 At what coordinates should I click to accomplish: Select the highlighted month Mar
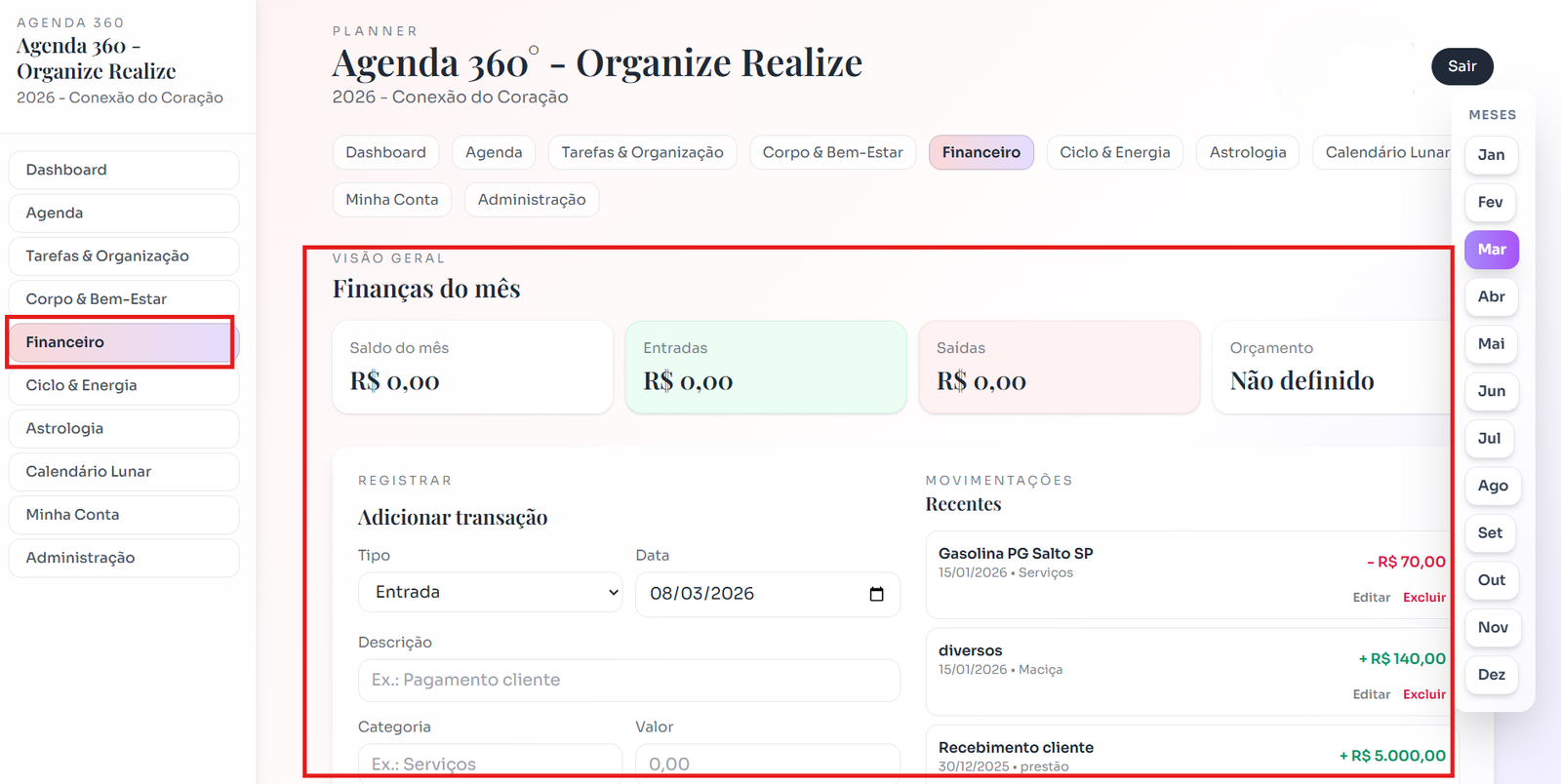[x=1492, y=250]
